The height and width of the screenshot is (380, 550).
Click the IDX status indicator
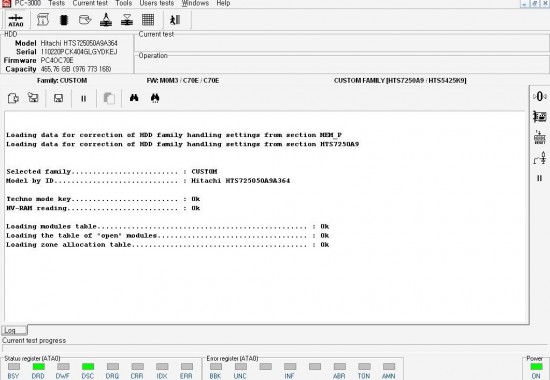coord(162,367)
